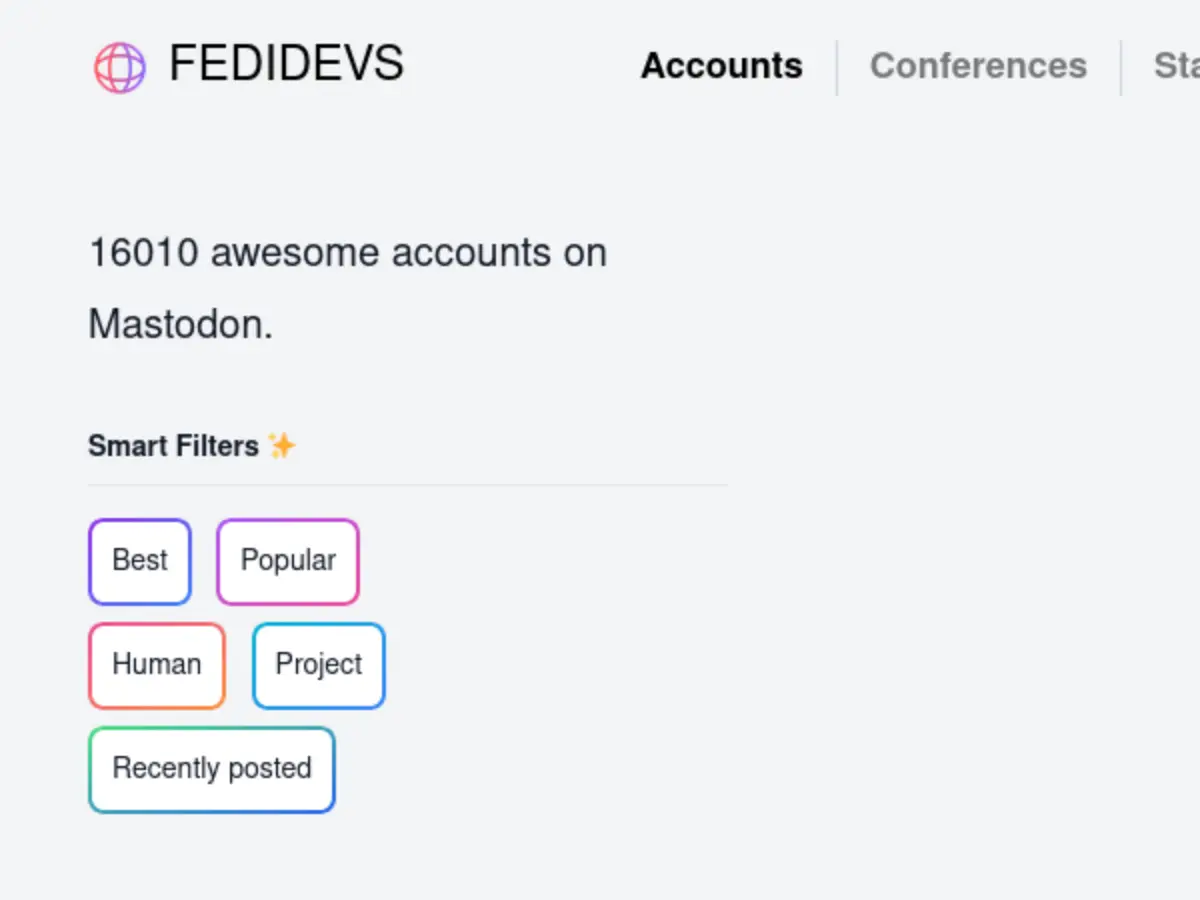Select the Project filter pill button

click(318, 665)
